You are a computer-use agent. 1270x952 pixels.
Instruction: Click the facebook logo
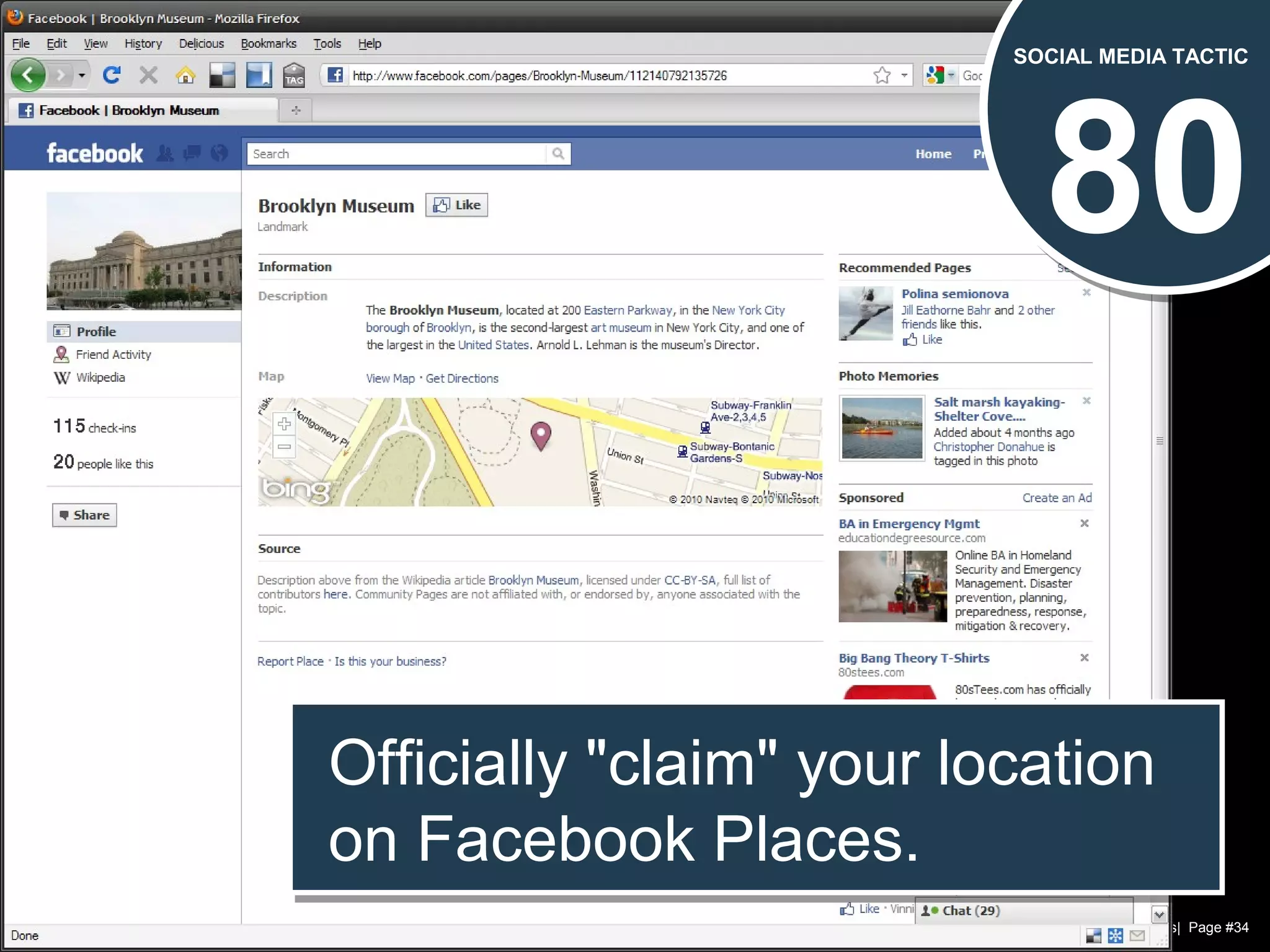pos(95,153)
